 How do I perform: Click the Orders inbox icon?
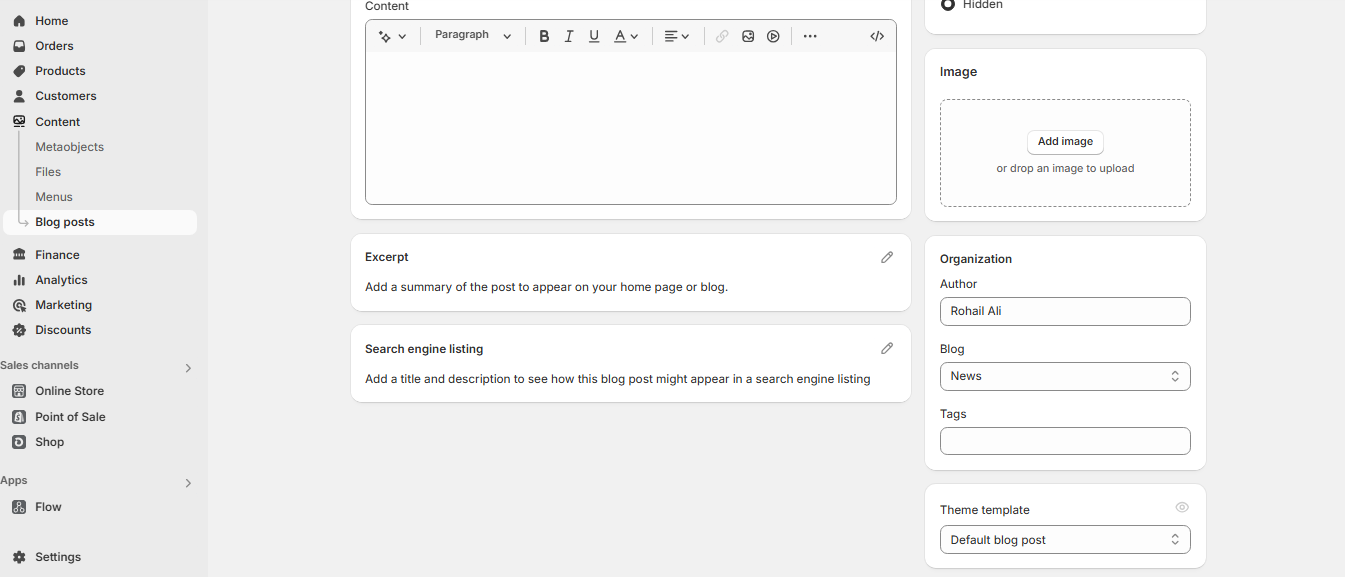19,46
